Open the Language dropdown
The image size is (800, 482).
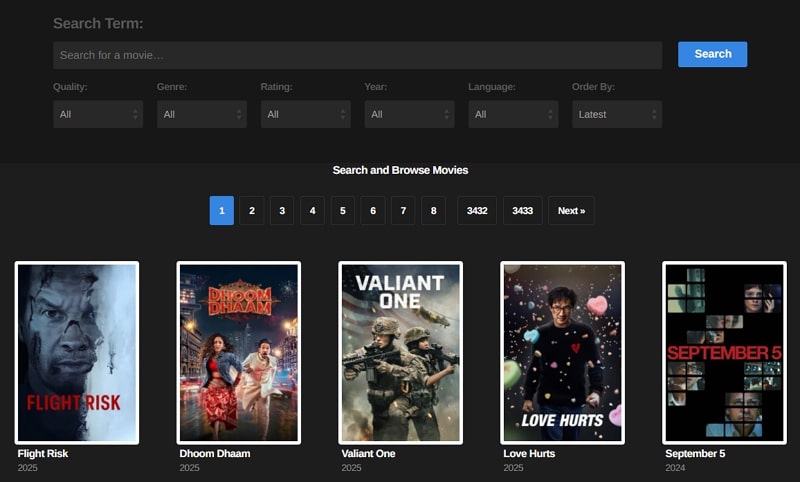513,114
